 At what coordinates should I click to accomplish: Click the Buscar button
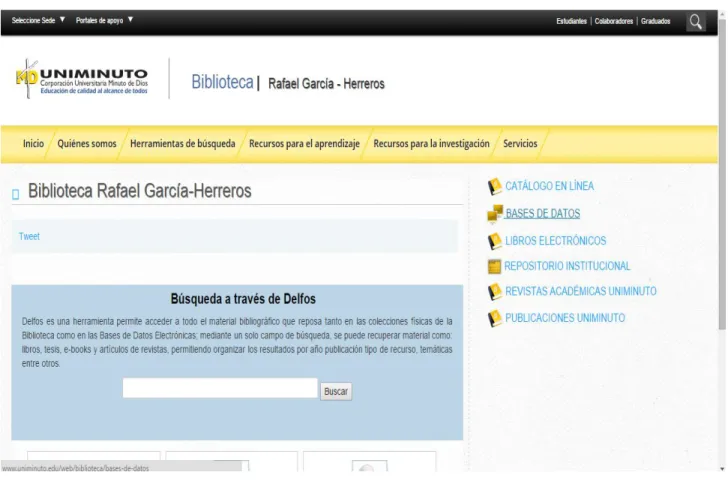[x=336, y=391]
